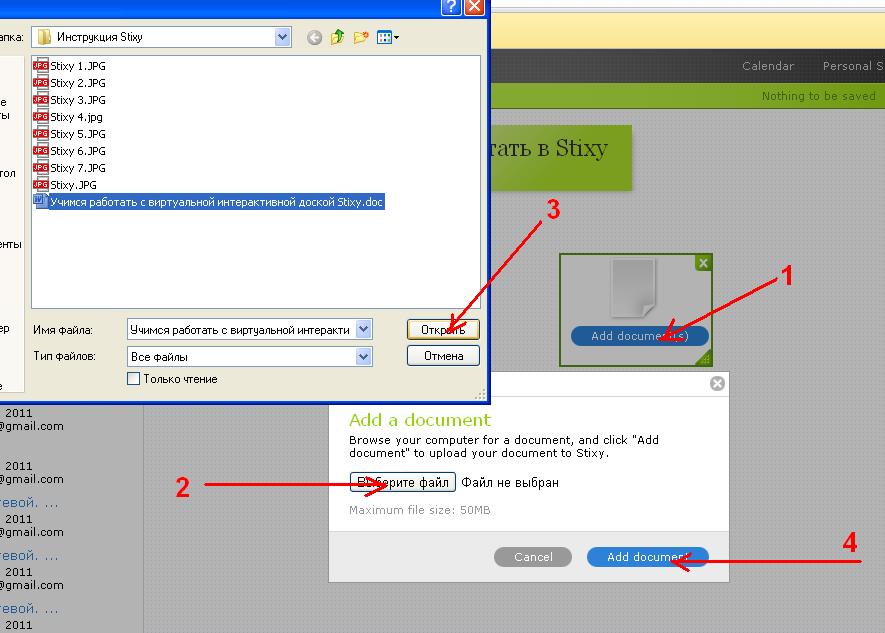Click the Back navigation icon in file dialog
885x633 pixels.
[314, 38]
